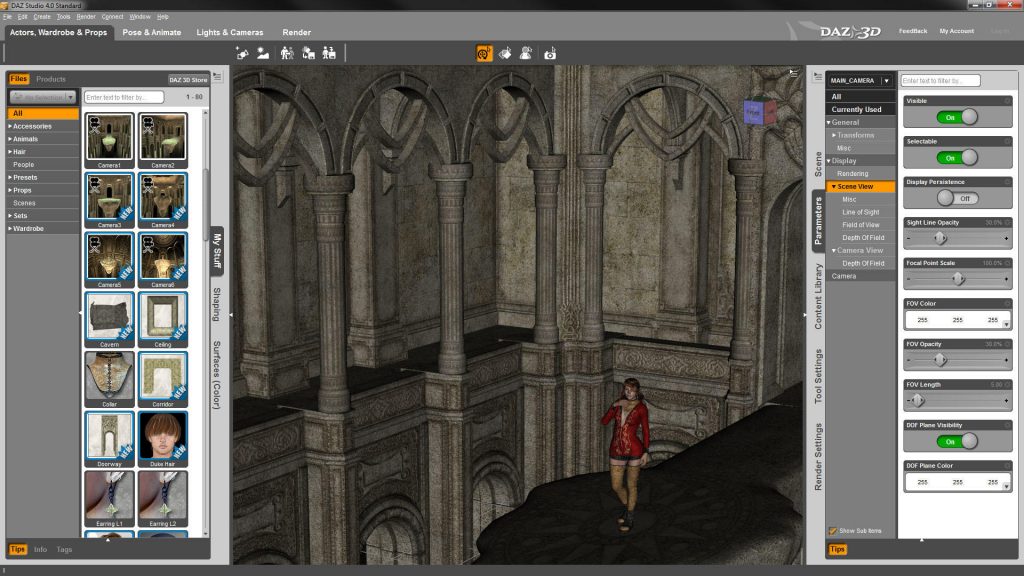1024x576 pixels.
Task: Pick the Doorway thumbnail
Action: [x=109, y=440]
